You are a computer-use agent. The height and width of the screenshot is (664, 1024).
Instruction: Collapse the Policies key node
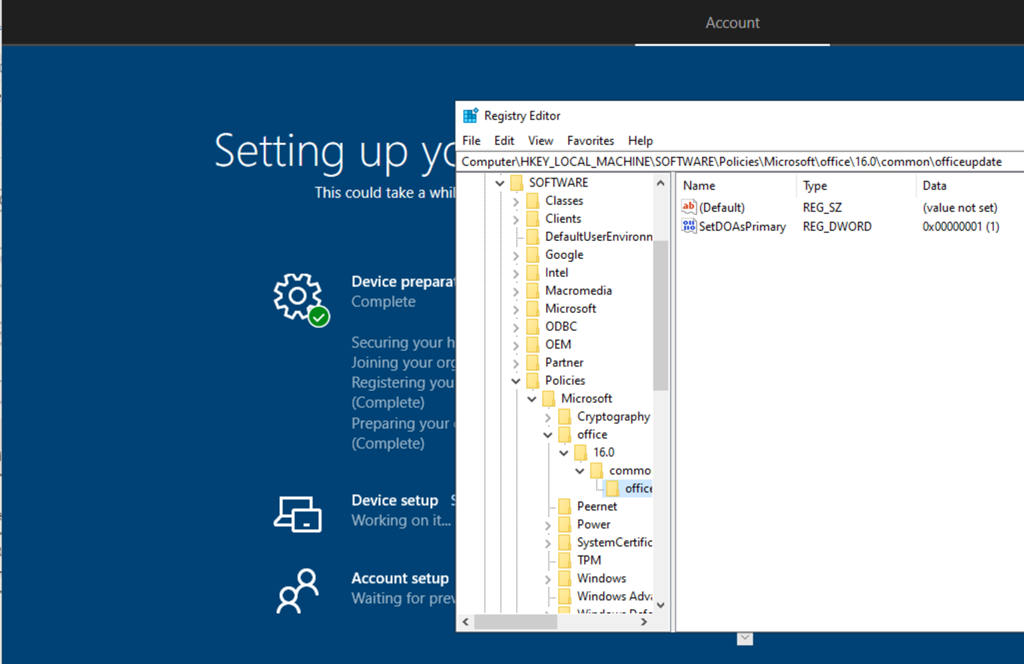[x=516, y=381]
